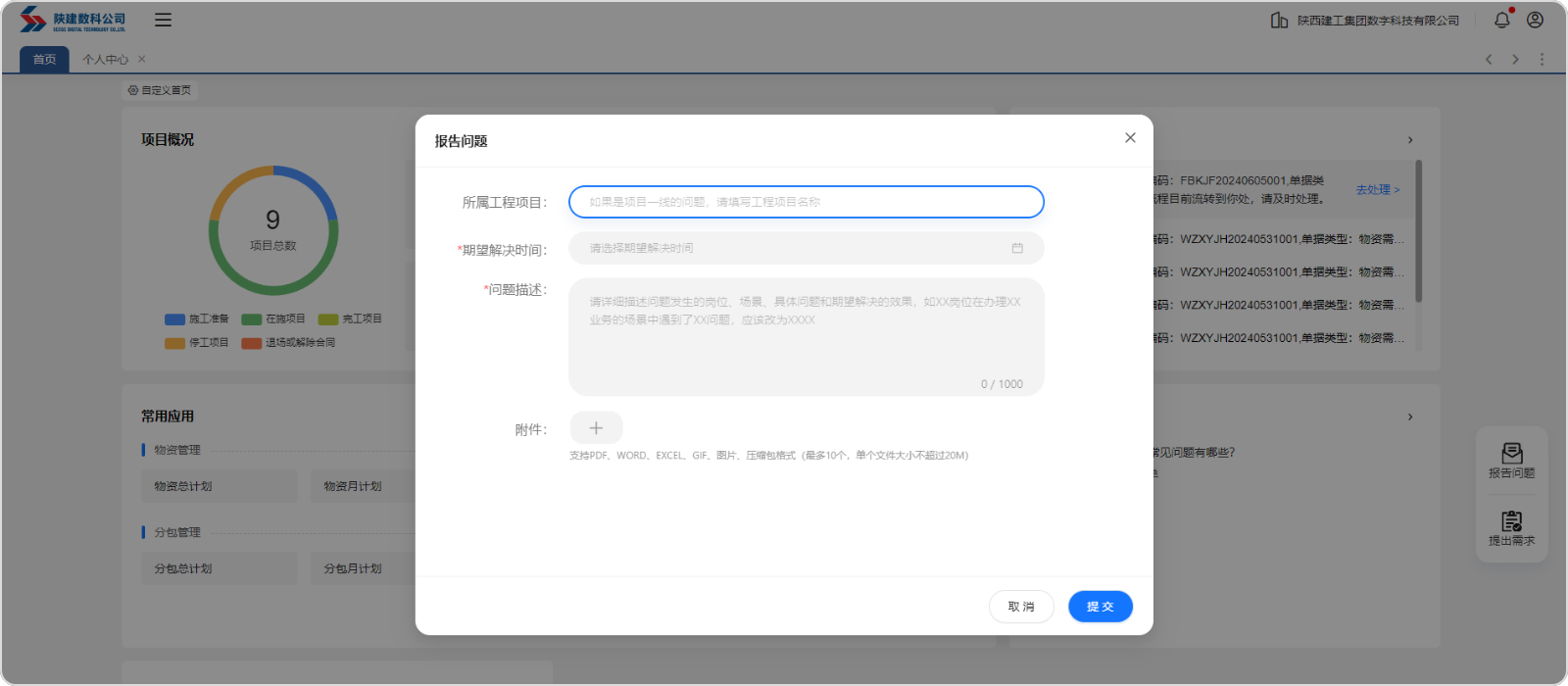Click the 去处理 link

pos(1377,190)
